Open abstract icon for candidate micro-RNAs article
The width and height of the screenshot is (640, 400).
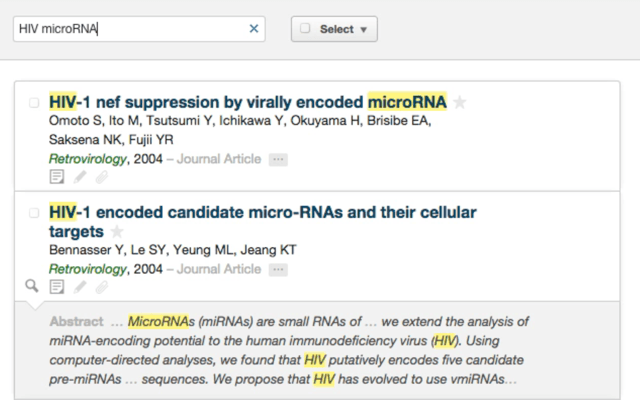pos(57,287)
